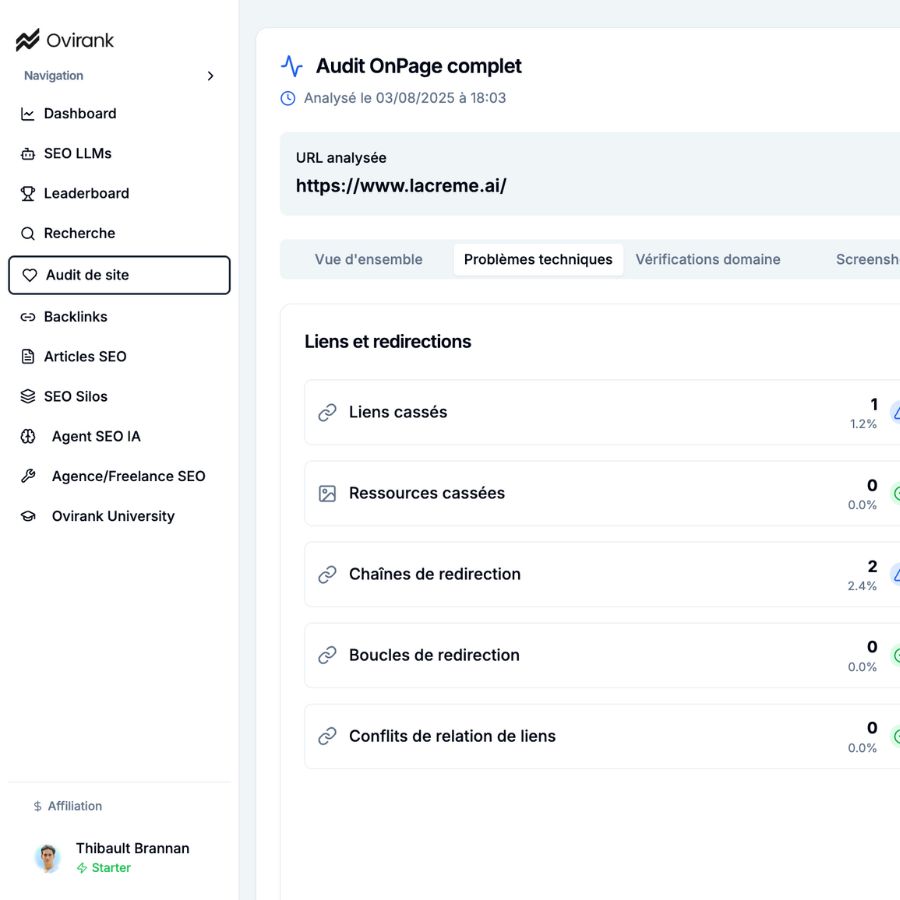Screen dimensions: 900x900
Task: Click the clock icon next to analysis date
Action: [x=288, y=98]
